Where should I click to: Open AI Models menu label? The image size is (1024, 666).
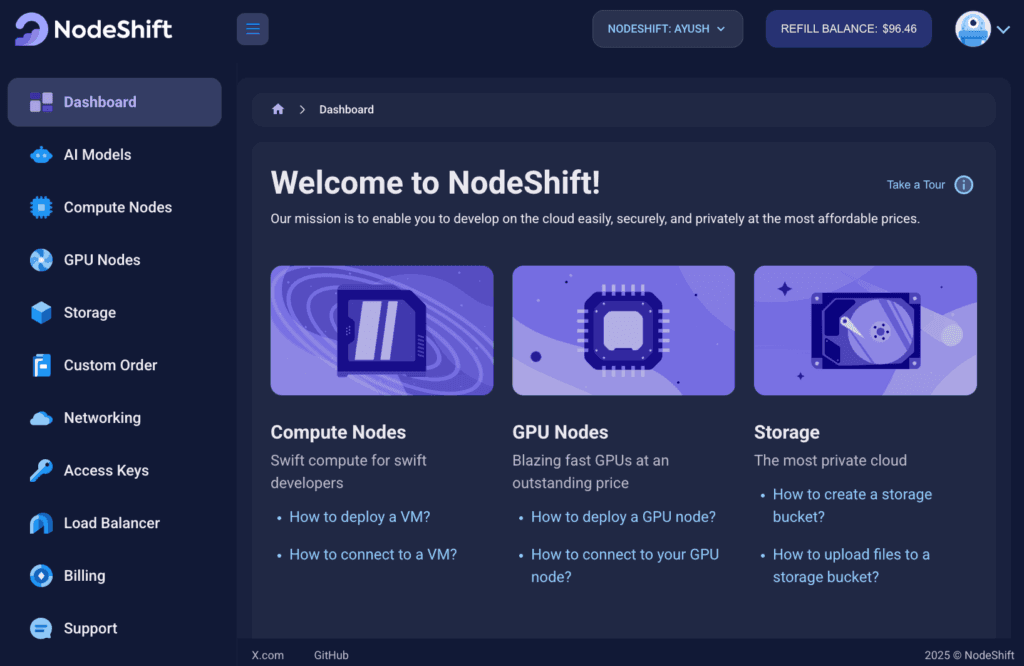coord(97,155)
